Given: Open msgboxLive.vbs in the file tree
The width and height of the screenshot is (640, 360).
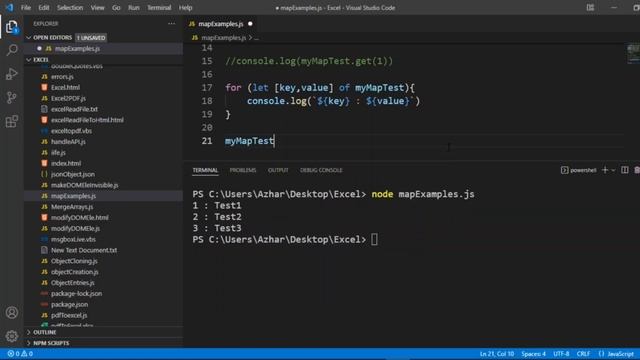Looking at the screenshot, I should pyautogui.click(x=73, y=240).
